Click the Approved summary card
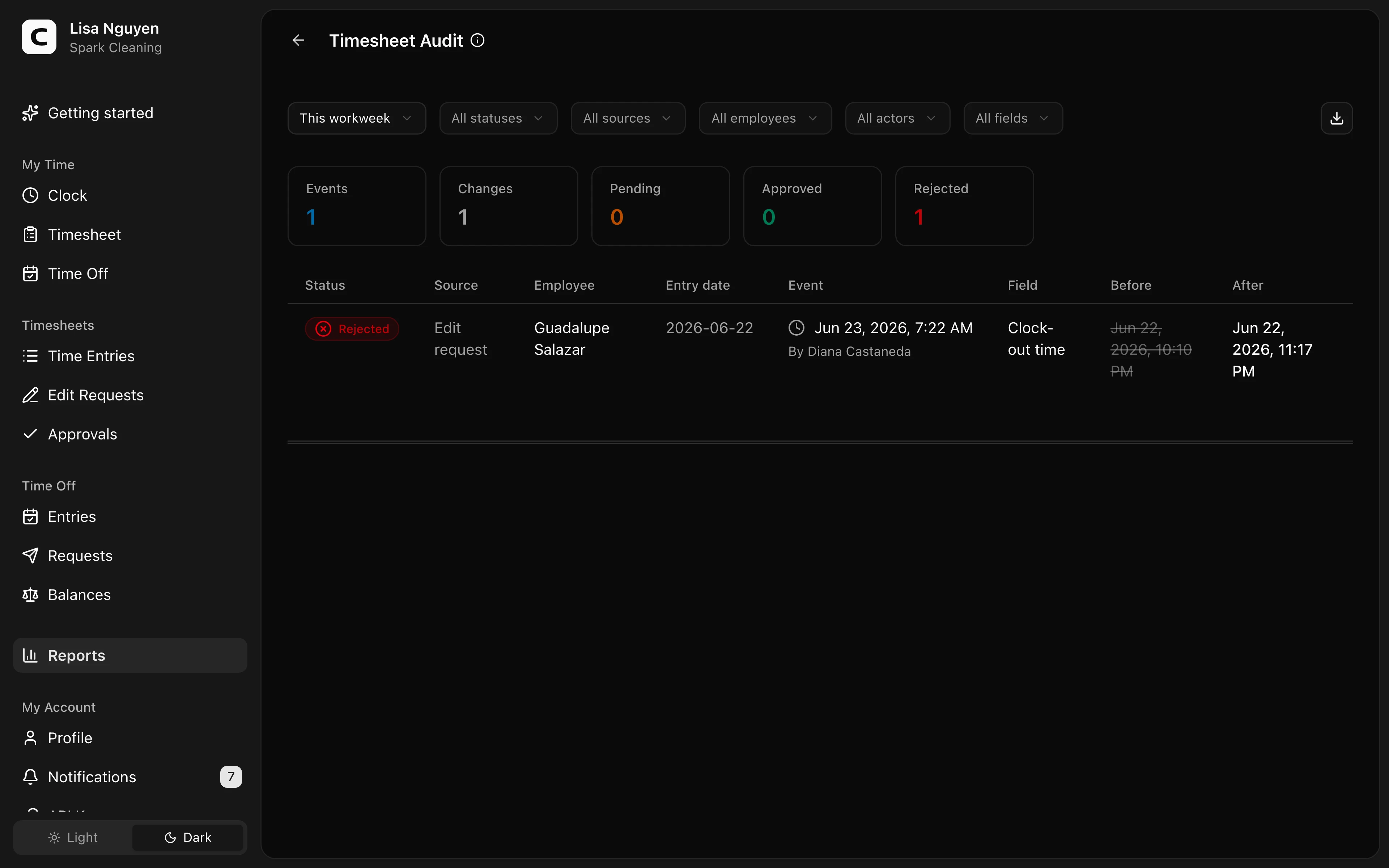1389x868 pixels. click(812, 206)
